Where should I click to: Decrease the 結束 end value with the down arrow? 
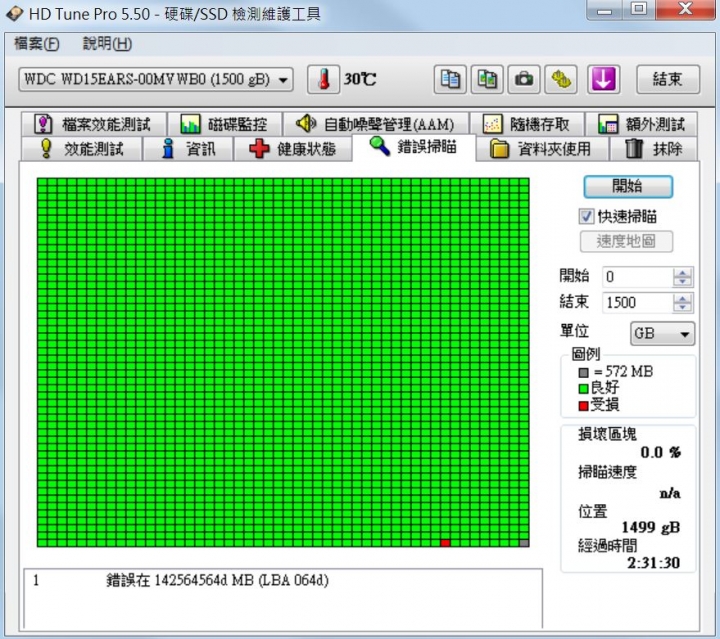click(682, 308)
